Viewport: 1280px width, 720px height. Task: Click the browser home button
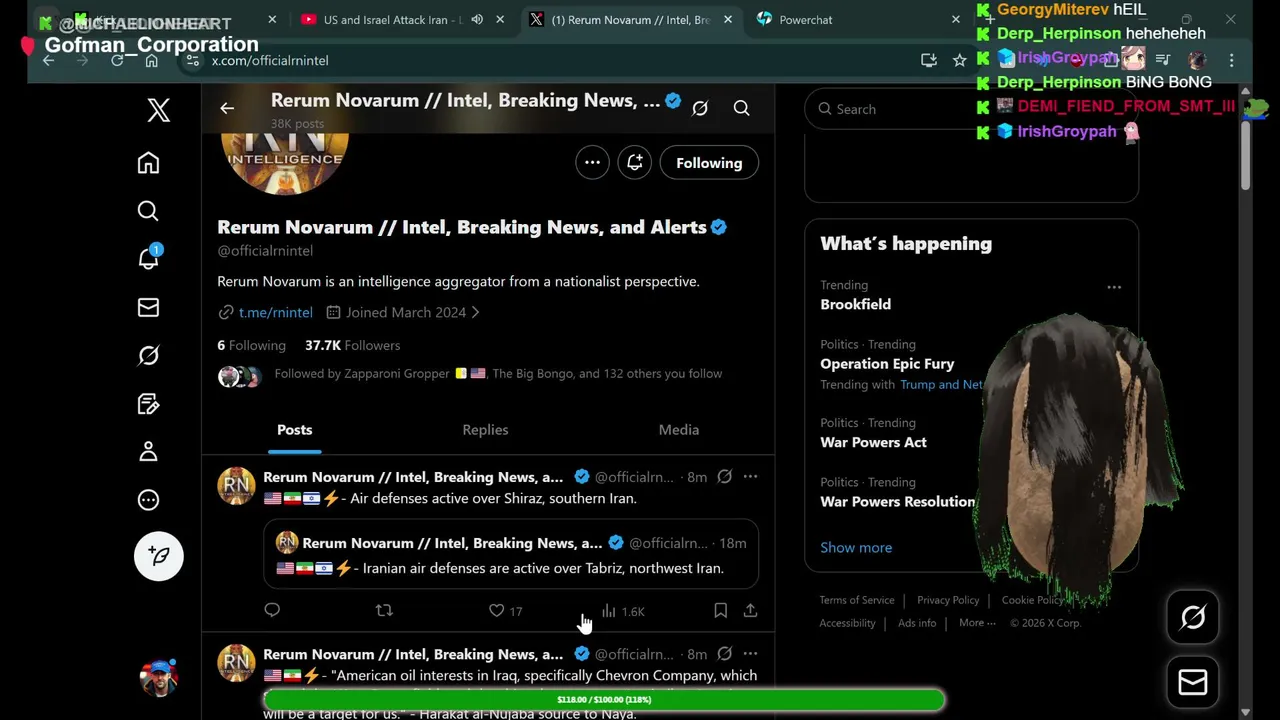point(151,61)
